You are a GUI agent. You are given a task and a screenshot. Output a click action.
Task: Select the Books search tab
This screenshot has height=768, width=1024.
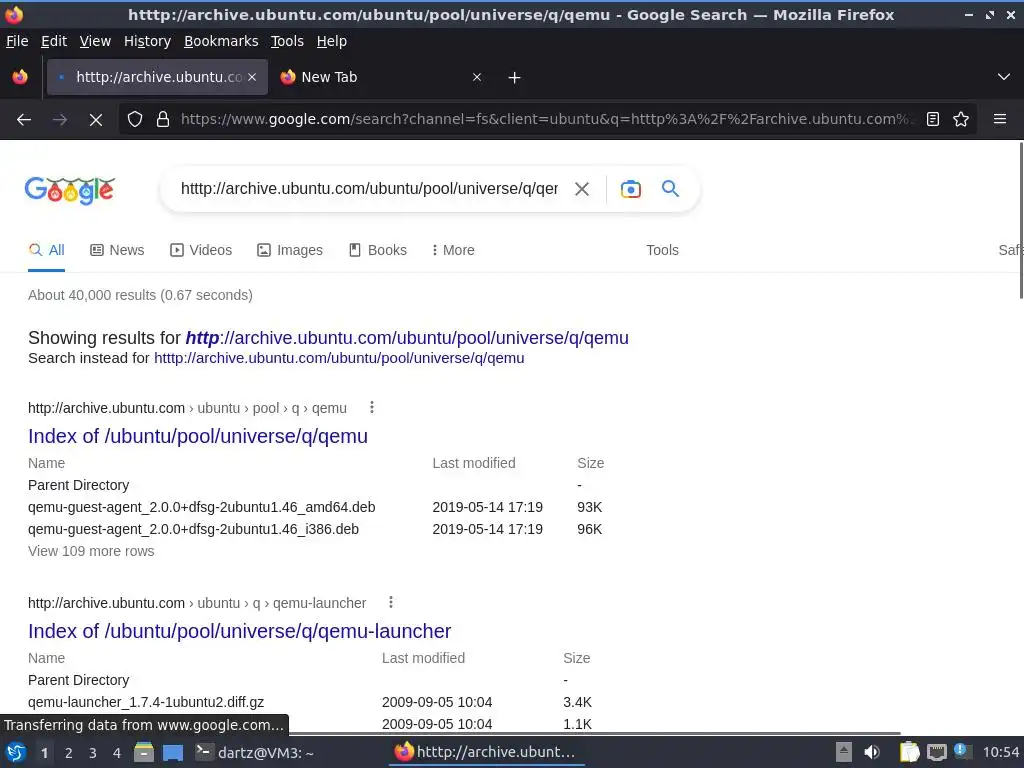pyautogui.click(x=377, y=250)
